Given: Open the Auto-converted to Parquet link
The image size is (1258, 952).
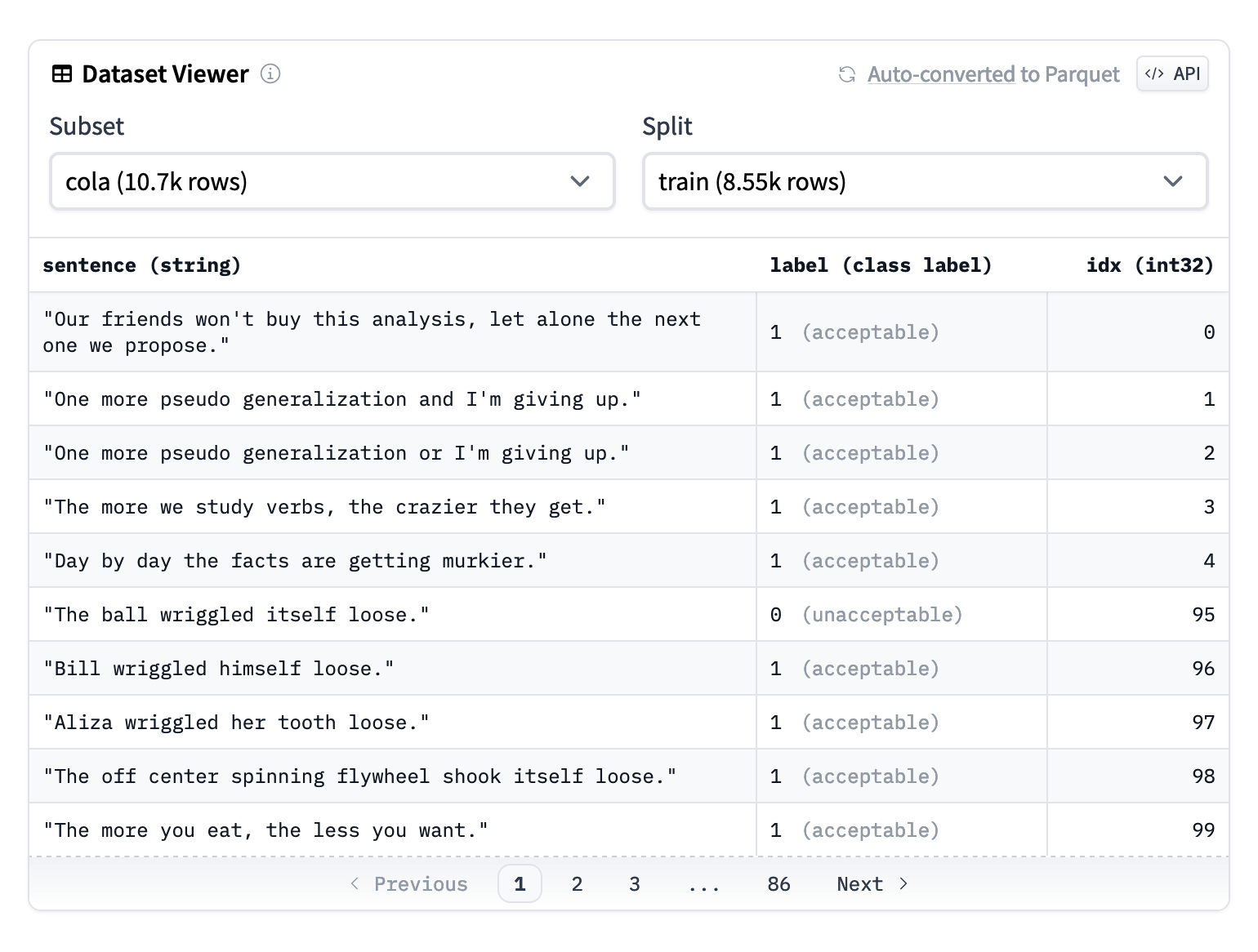Looking at the screenshot, I should 993,74.
